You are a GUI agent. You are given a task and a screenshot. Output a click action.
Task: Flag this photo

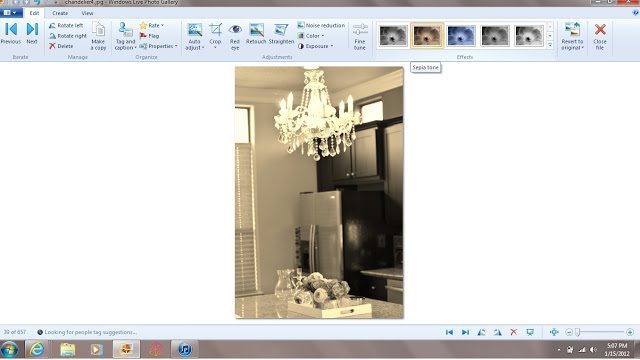149,36
